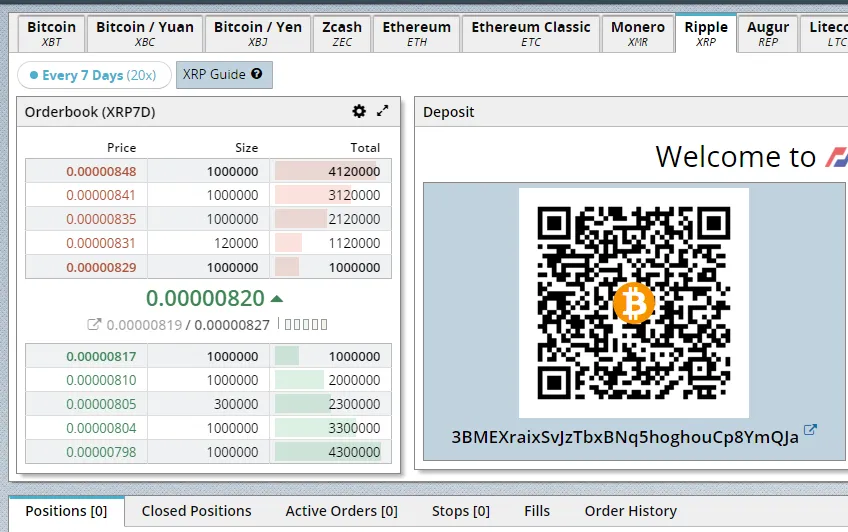Switch to Monero XMR tab

[x=638, y=34]
